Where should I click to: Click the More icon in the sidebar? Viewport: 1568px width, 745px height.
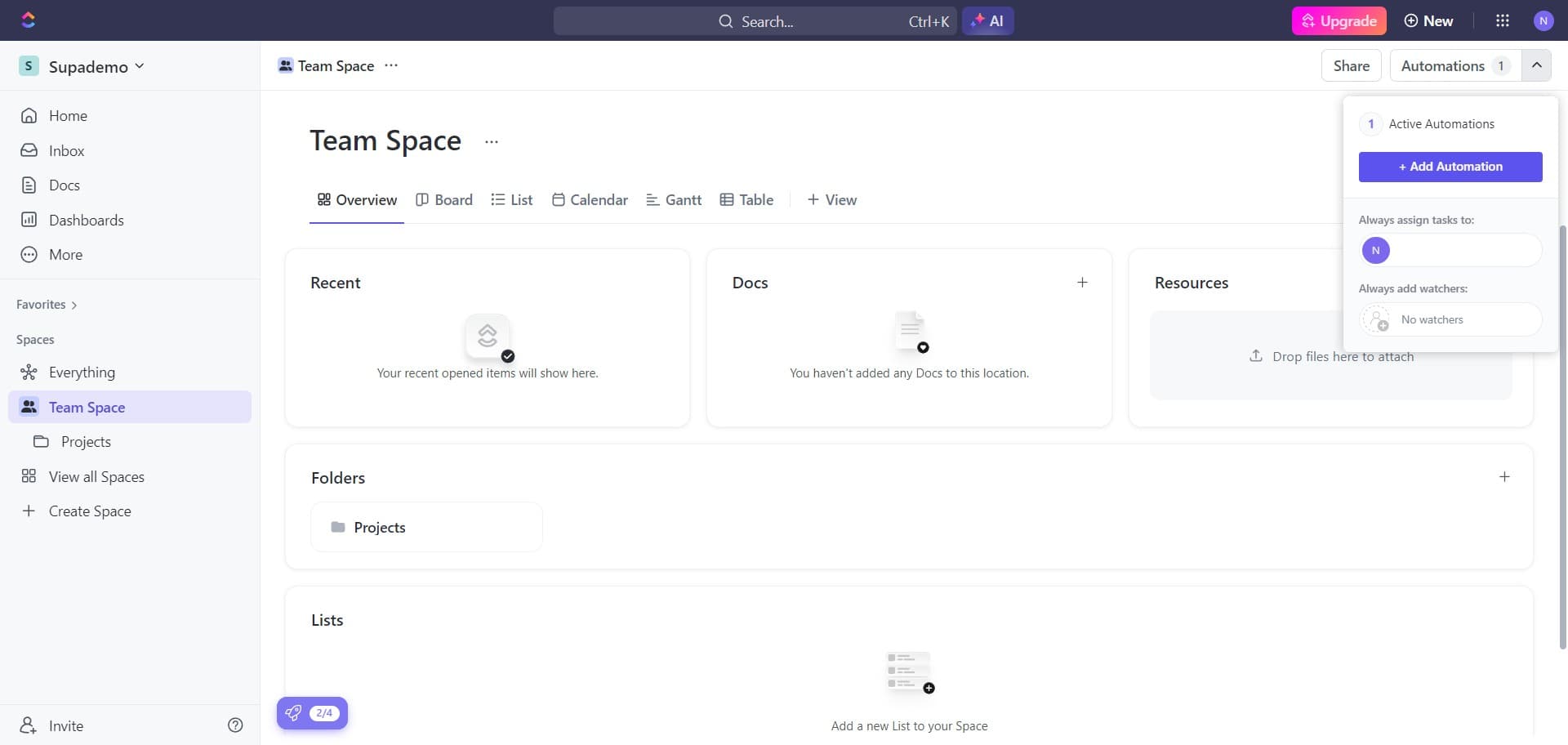[x=29, y=254]
